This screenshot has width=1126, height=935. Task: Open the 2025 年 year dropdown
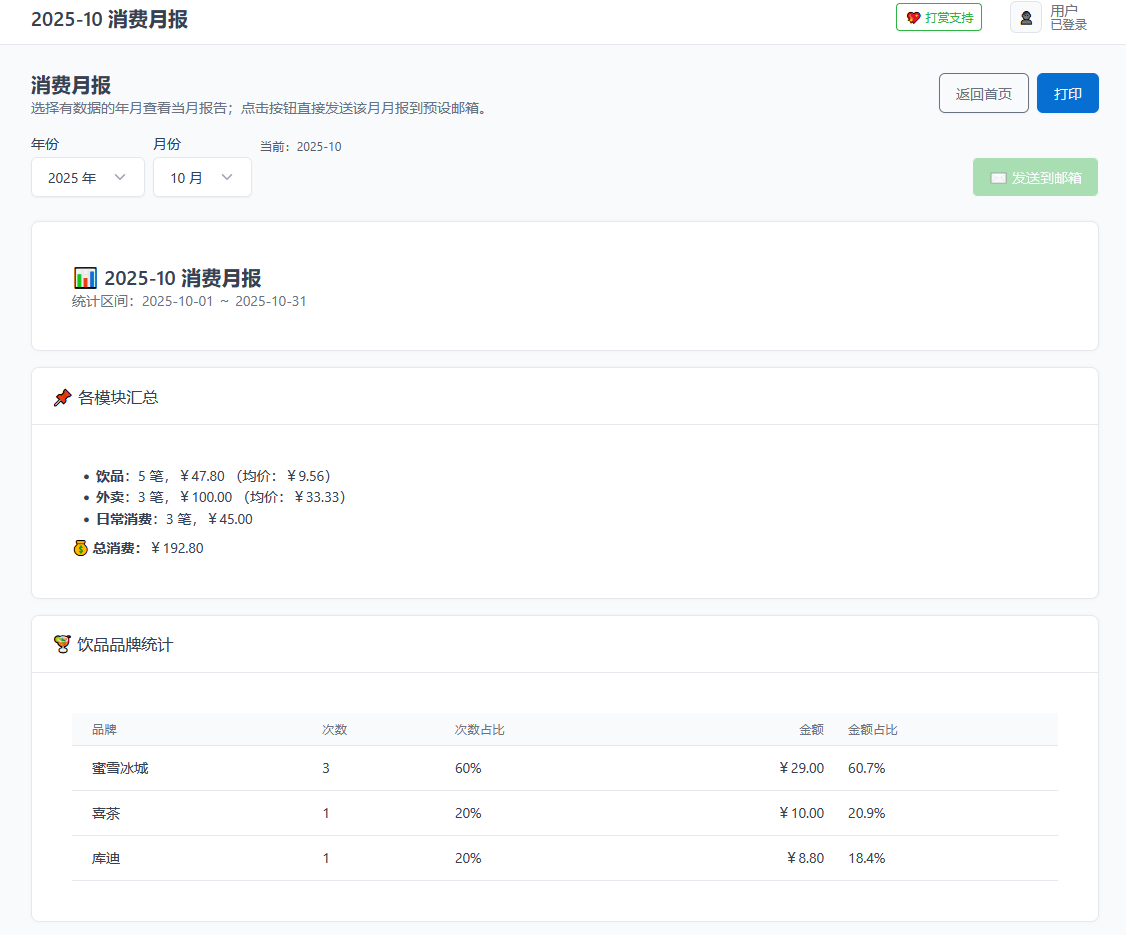[88, 177]
